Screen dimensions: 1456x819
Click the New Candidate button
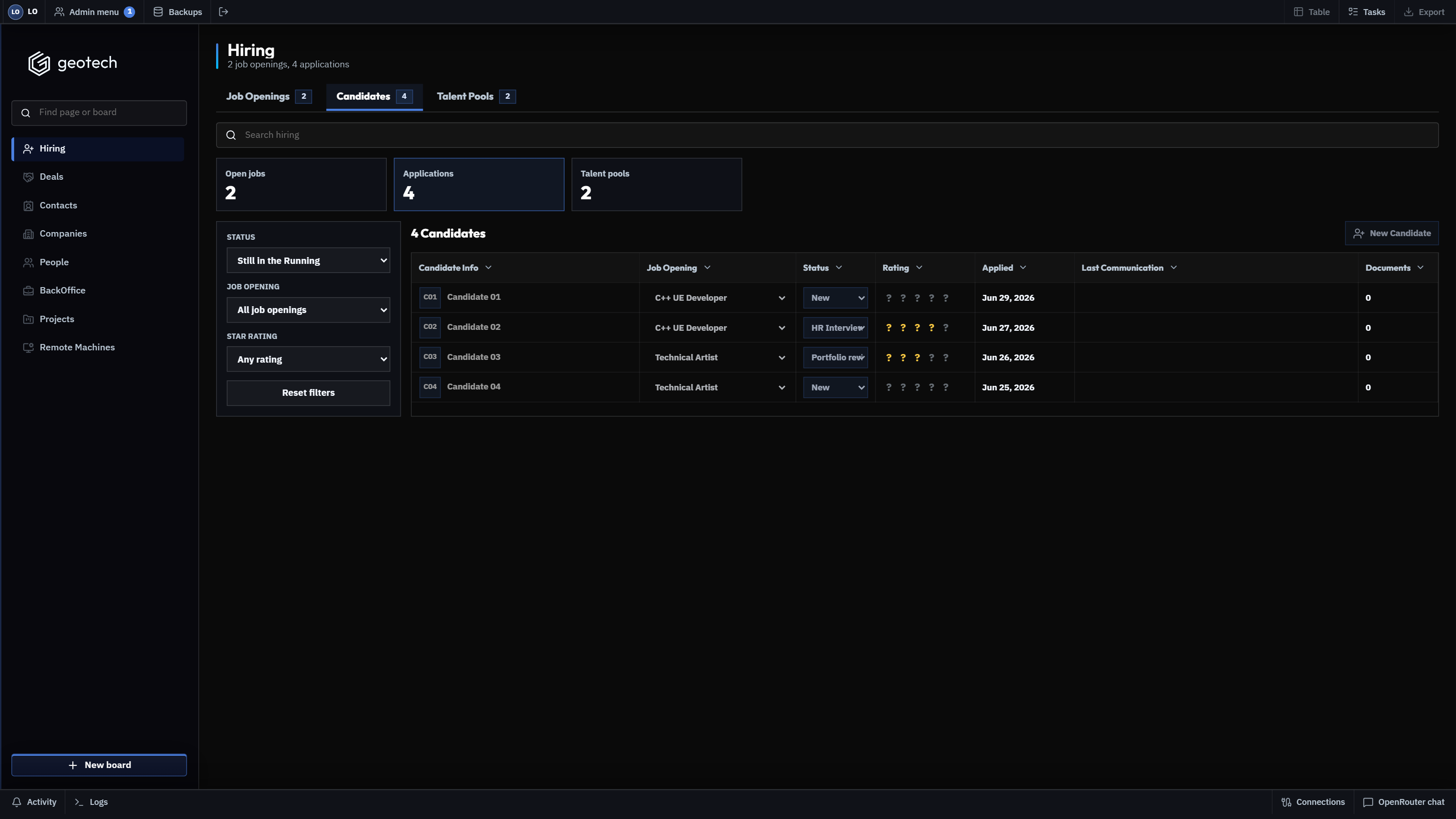click(1391, 233)
